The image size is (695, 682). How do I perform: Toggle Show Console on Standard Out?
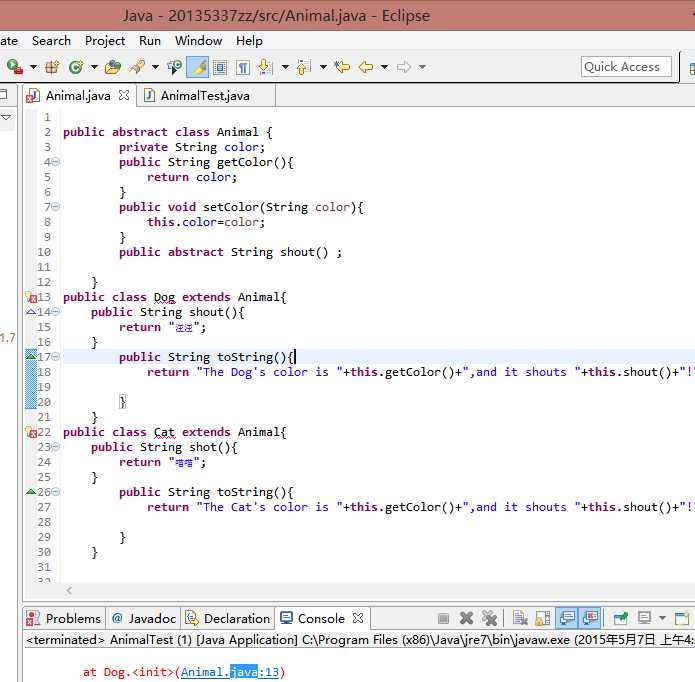click(567, 618)
